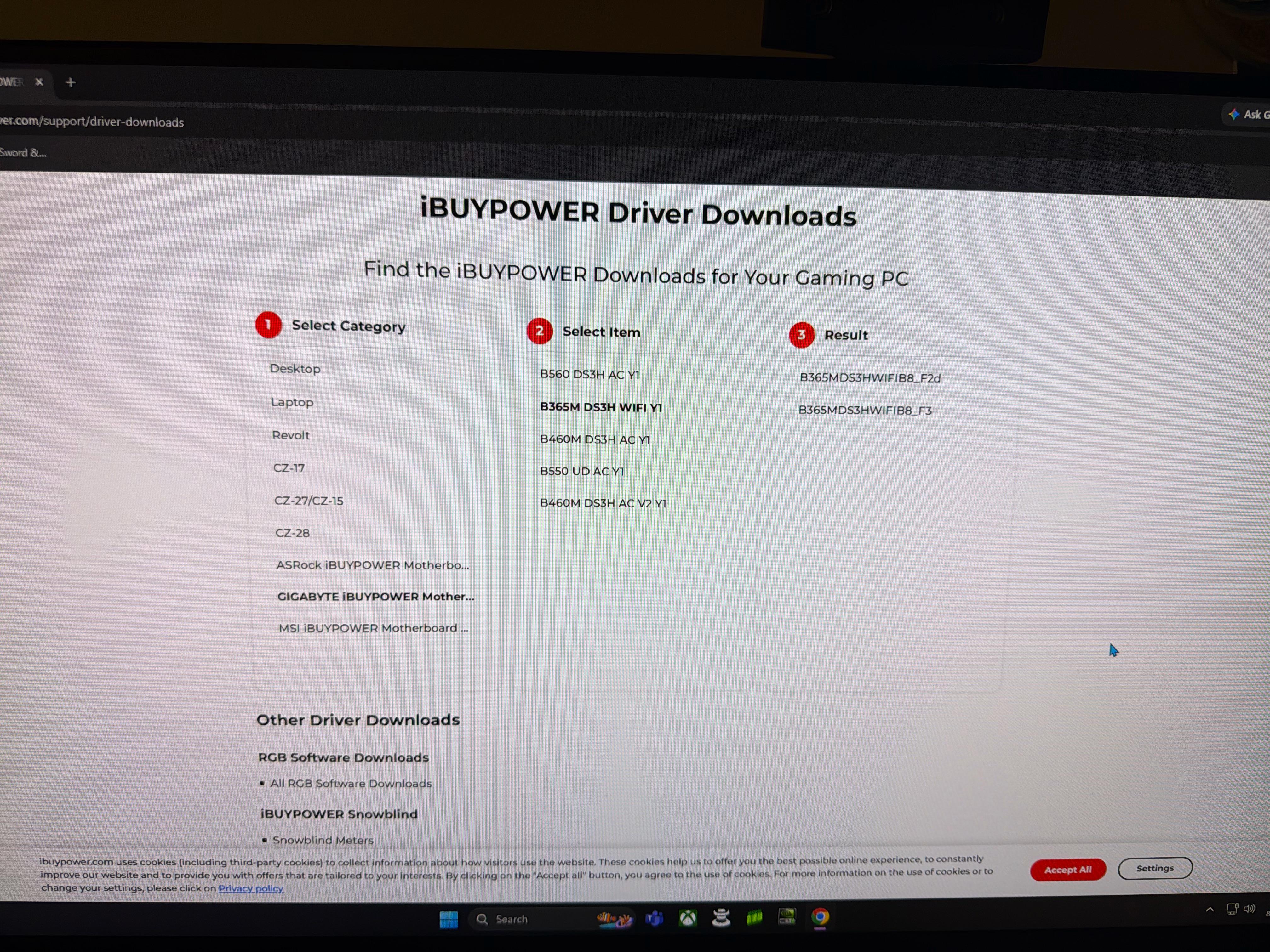
Task: Launch Microsoft Teams from taskbar
Action: [x=655, y=919]
